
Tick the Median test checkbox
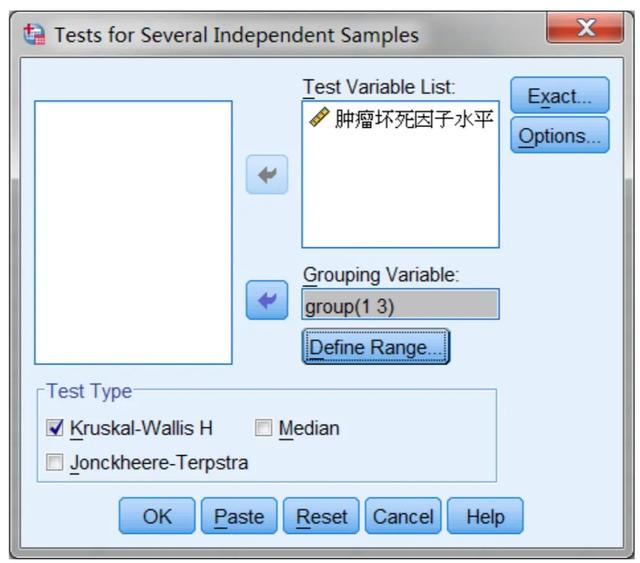(263, 428)
